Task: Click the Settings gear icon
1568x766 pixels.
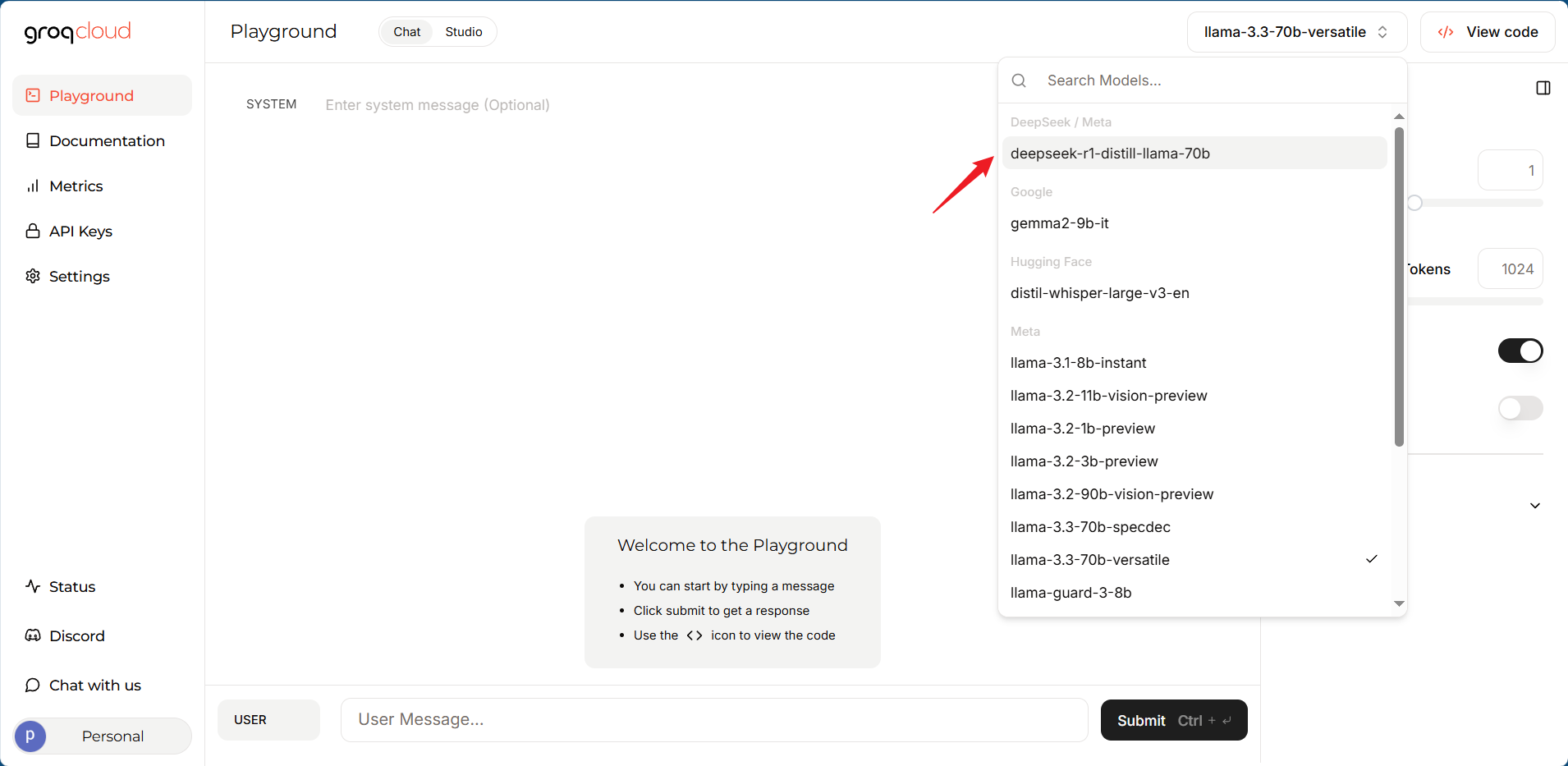Action: (33, 276)
